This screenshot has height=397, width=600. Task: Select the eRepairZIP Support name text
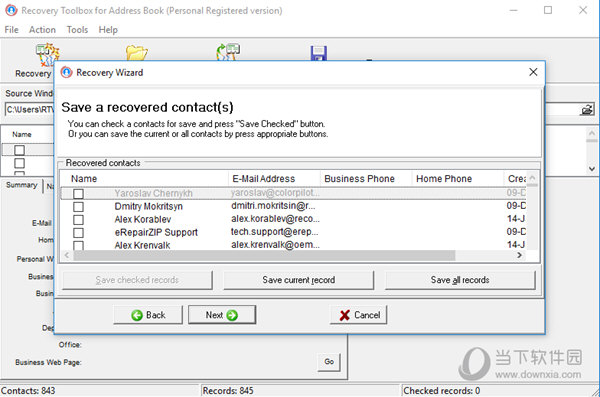coord(156,232)
